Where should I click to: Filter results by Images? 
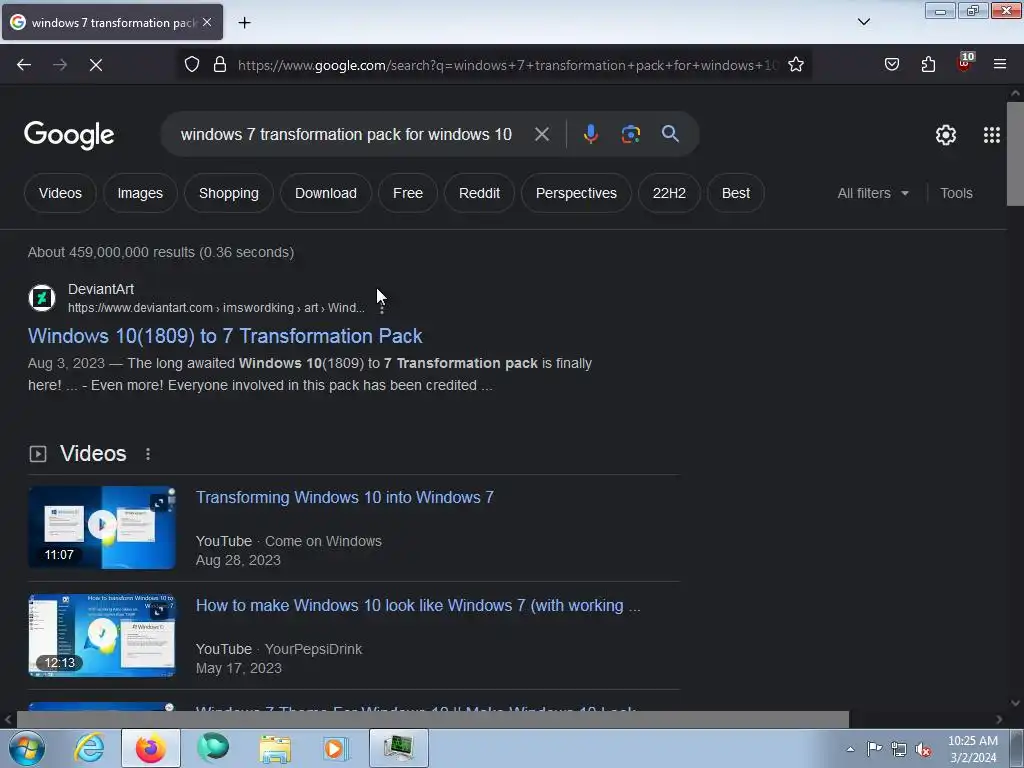pyautogui.click(x=140, y=193)
